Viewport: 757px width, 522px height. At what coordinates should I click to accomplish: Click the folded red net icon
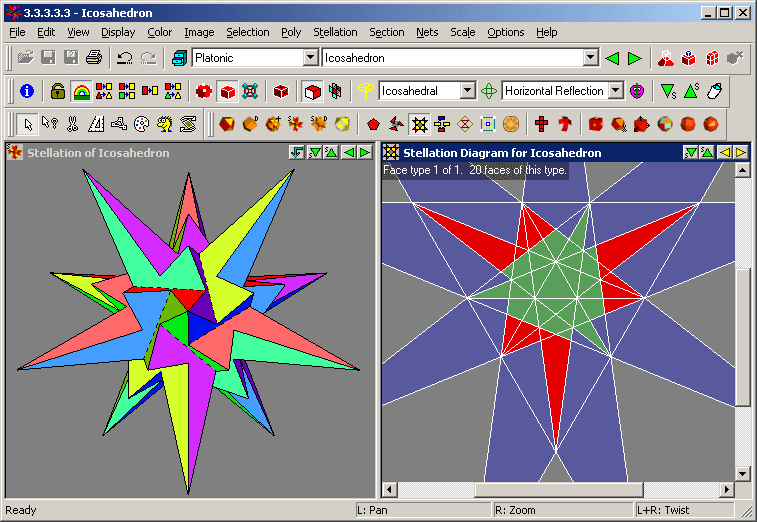tap(565, 124)
